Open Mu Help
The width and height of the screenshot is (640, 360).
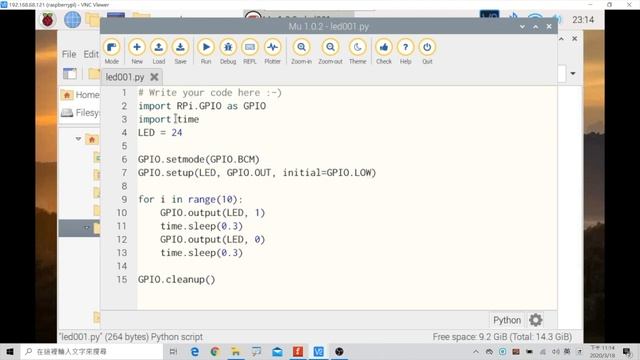click(405, 51)
